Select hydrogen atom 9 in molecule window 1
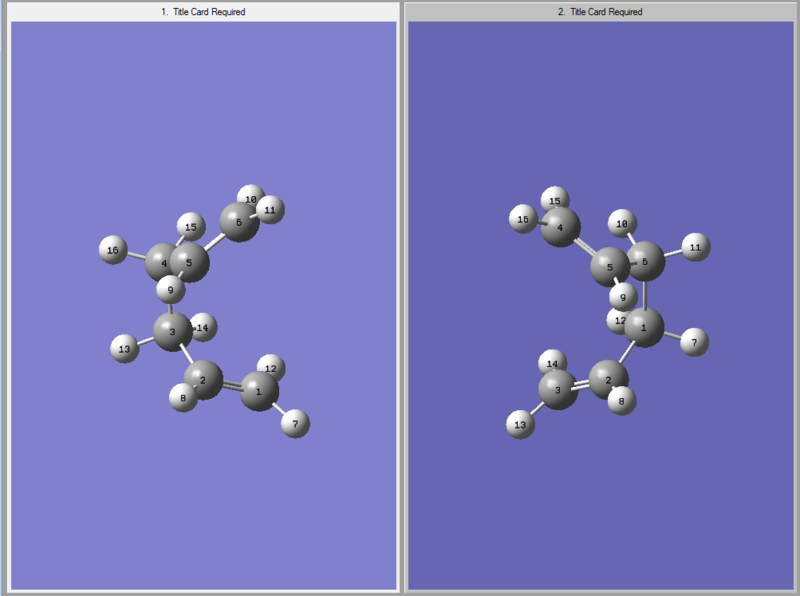Screen dimensions: 800x596 click(x=170, y=290)
